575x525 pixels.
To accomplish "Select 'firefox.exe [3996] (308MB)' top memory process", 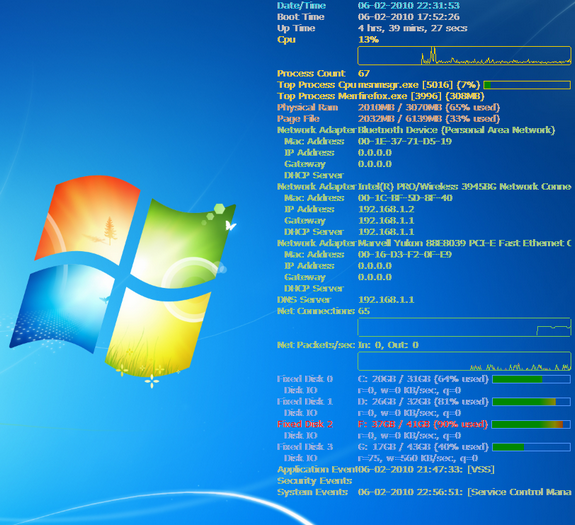I will point(421,96).
